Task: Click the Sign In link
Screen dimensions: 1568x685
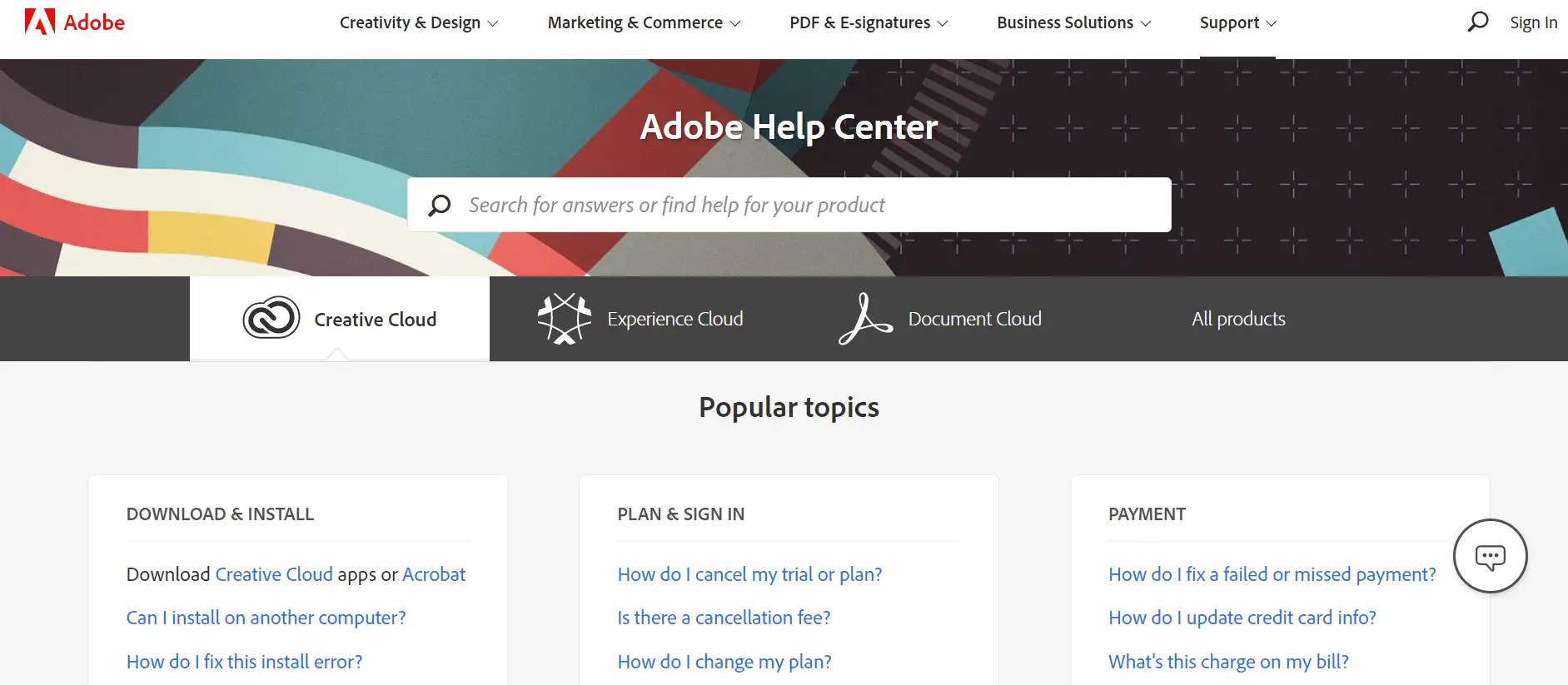Action: [1533, 22]
